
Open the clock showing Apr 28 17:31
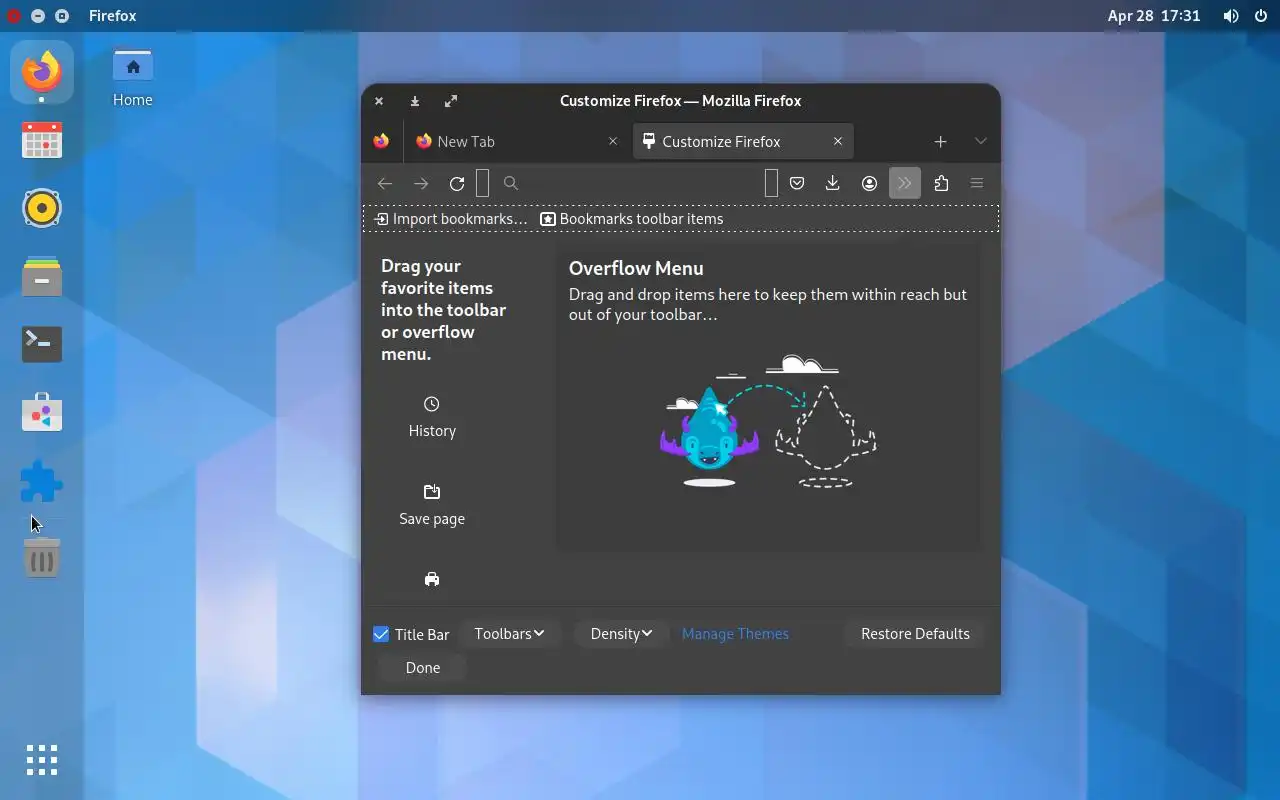tap(1154, 16)
